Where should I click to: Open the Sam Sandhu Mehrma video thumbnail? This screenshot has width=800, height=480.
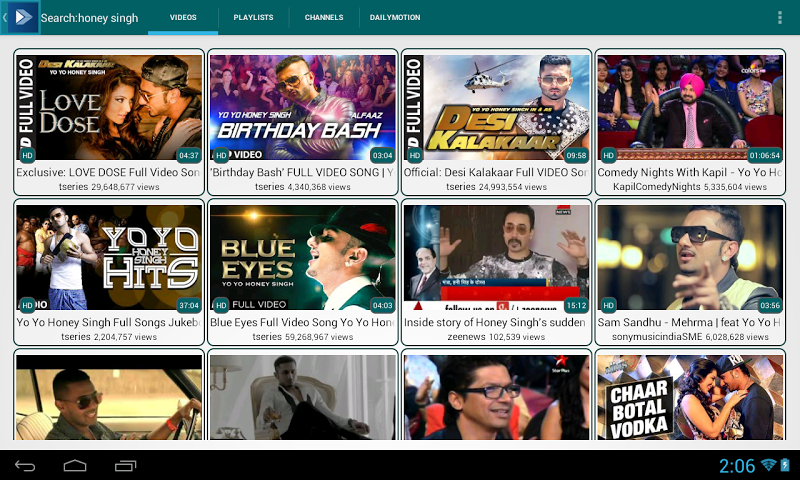[x=690, y=258]
